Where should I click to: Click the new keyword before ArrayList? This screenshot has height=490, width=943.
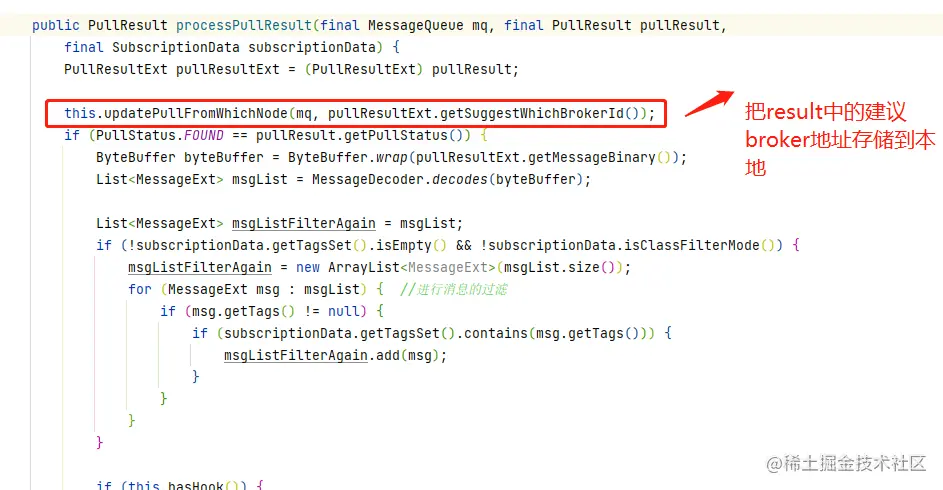(308, 268)
